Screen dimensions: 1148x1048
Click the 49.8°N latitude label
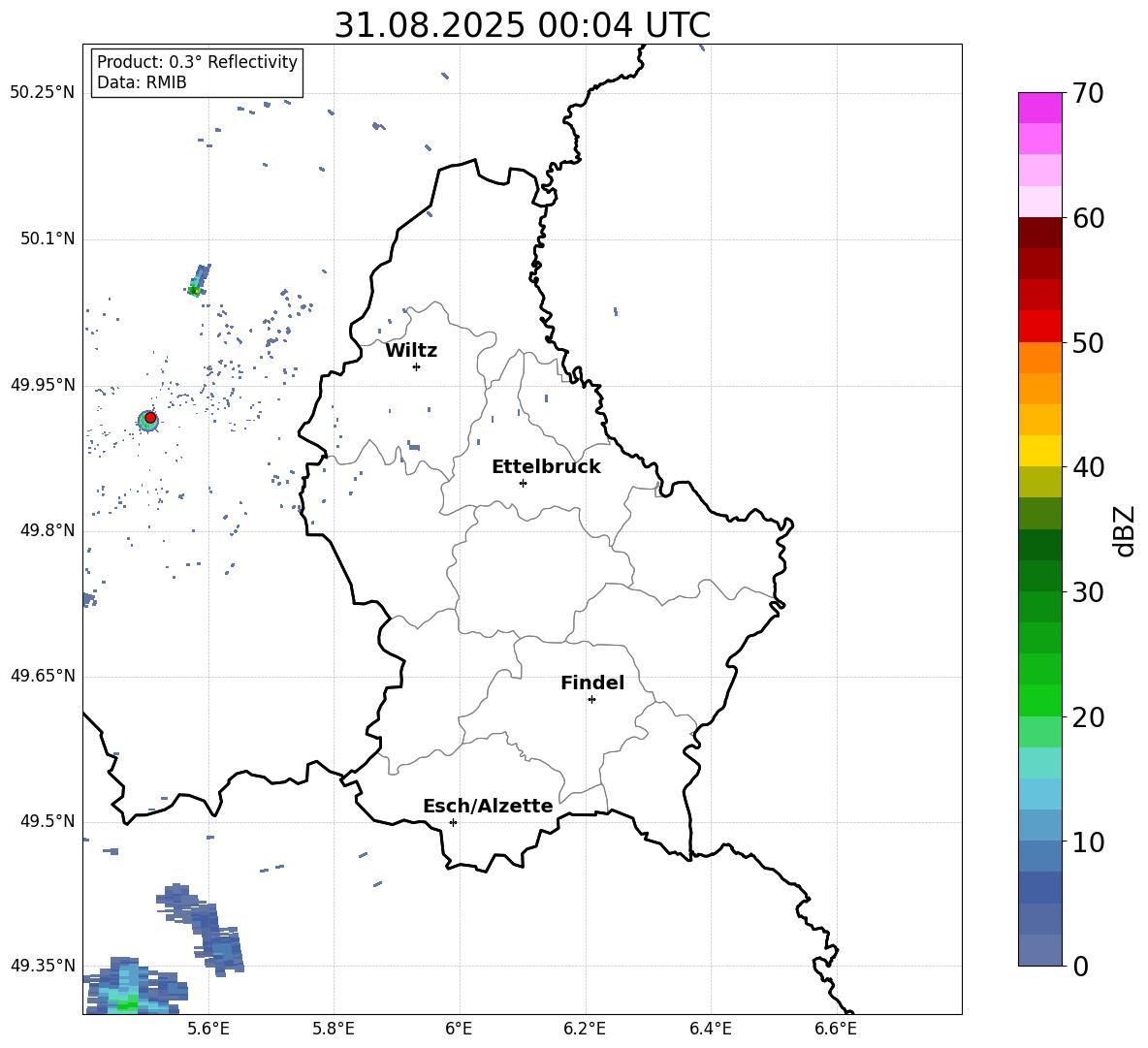click(x=48, y=530)
